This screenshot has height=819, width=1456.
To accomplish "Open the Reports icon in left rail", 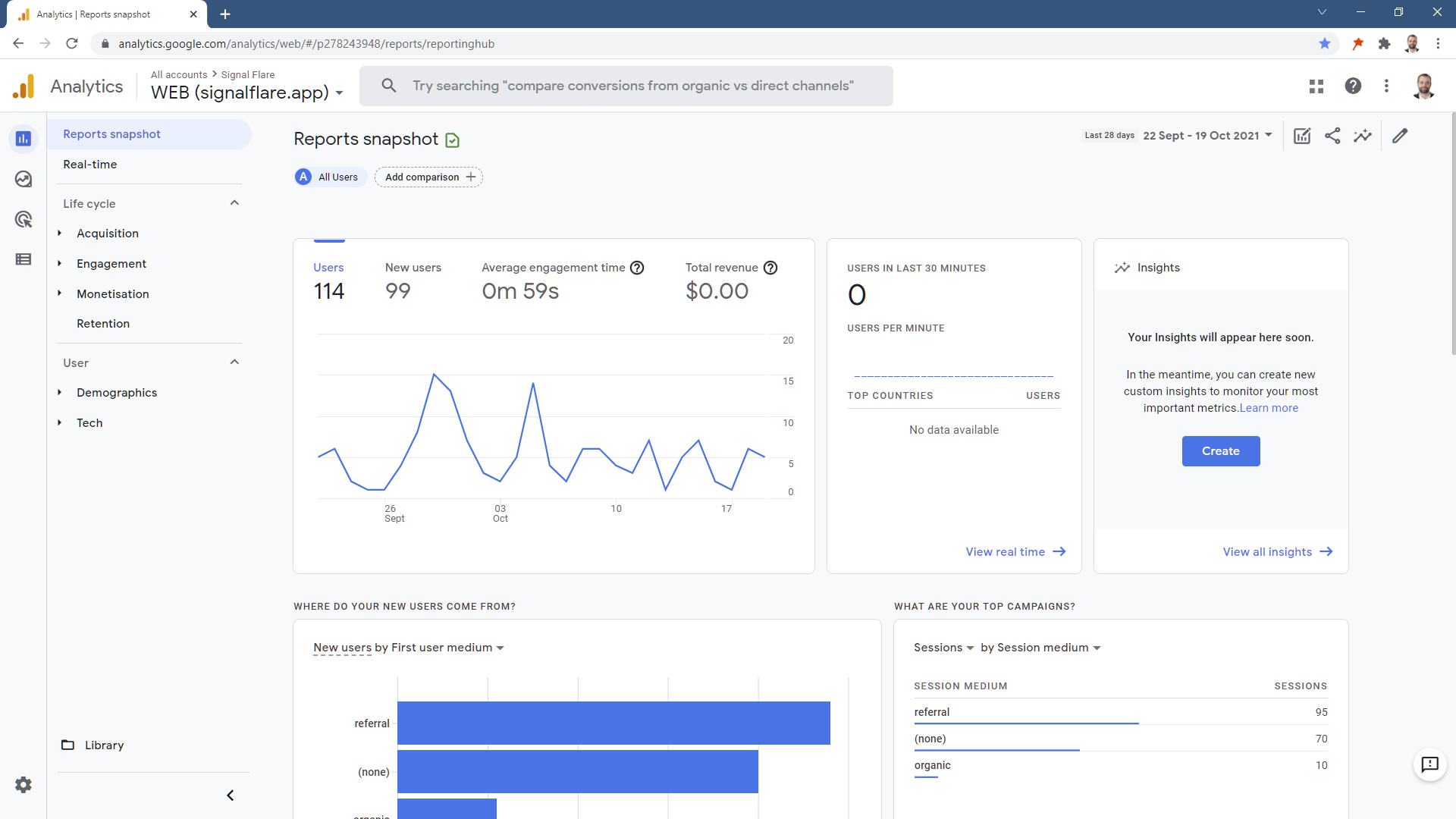I will [x=24, y=139].
